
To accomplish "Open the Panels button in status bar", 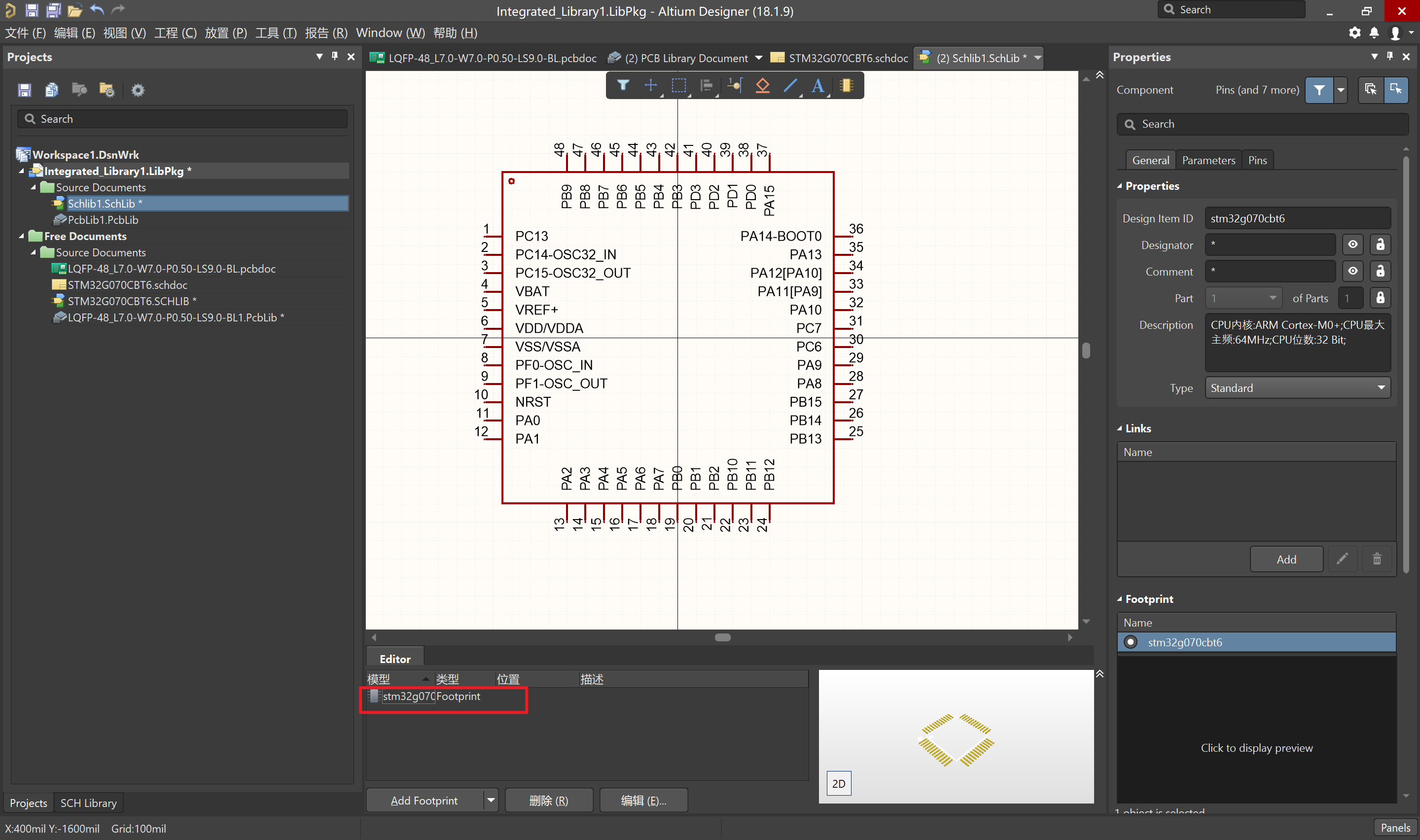I will [1396, 828].
